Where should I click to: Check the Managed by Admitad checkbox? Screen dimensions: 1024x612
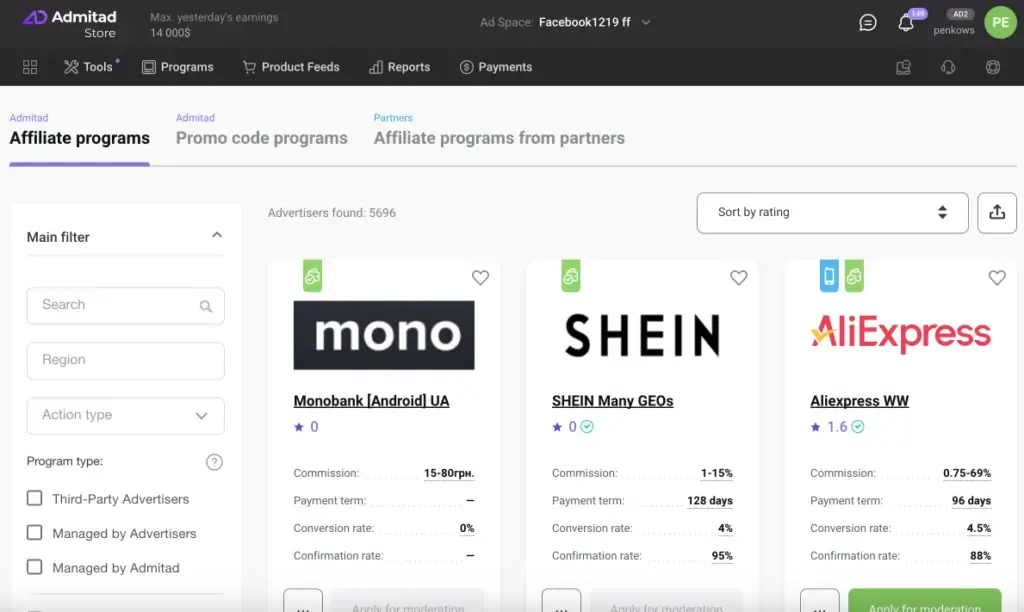(x=35, y=567)
